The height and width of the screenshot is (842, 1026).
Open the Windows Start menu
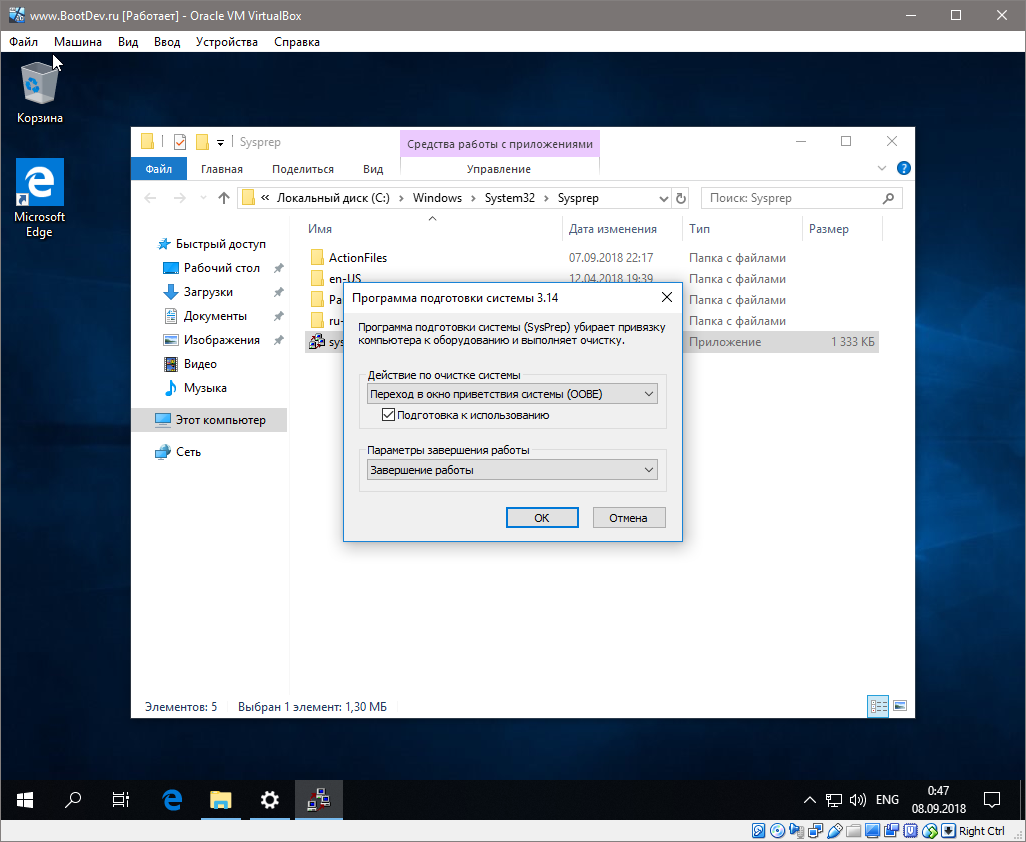25,799
